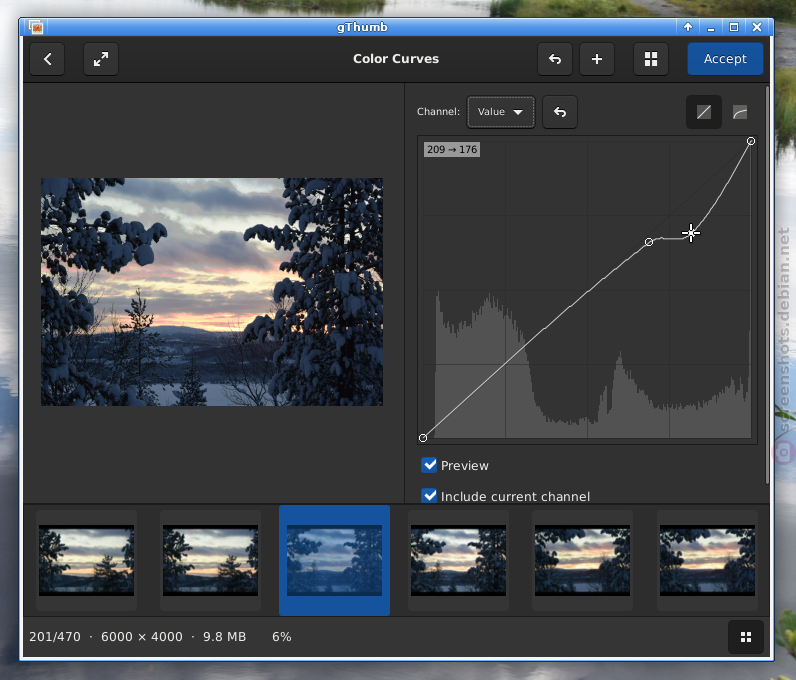Select the bottom-left curve control point
Image resolution: width=796 pixels, height=680 pixels.
click(423, 438)
